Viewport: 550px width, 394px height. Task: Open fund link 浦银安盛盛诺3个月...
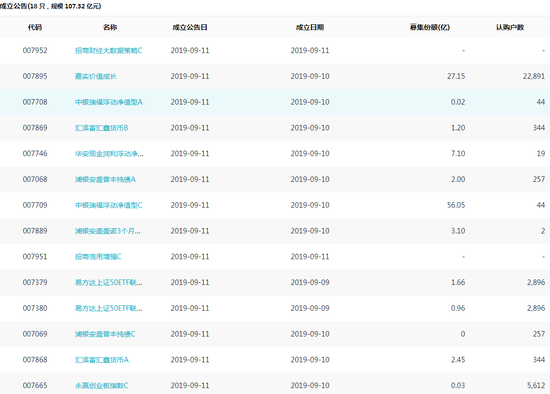click(107, 231)
